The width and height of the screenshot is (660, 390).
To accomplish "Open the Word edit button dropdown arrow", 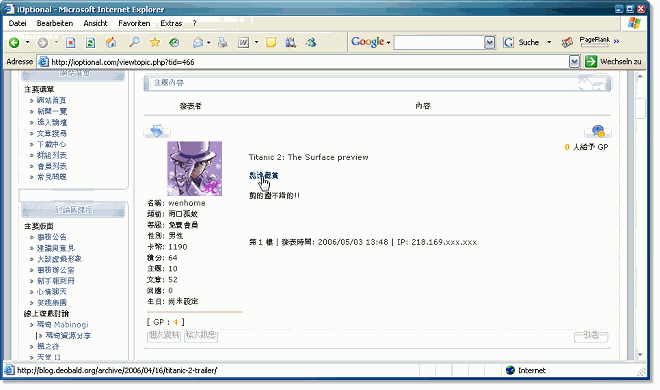I will (x=256, y=42).
